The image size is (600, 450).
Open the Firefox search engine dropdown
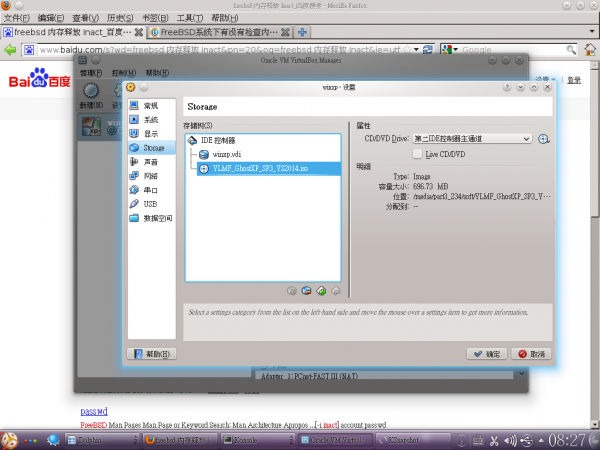(x=450, y=49)
